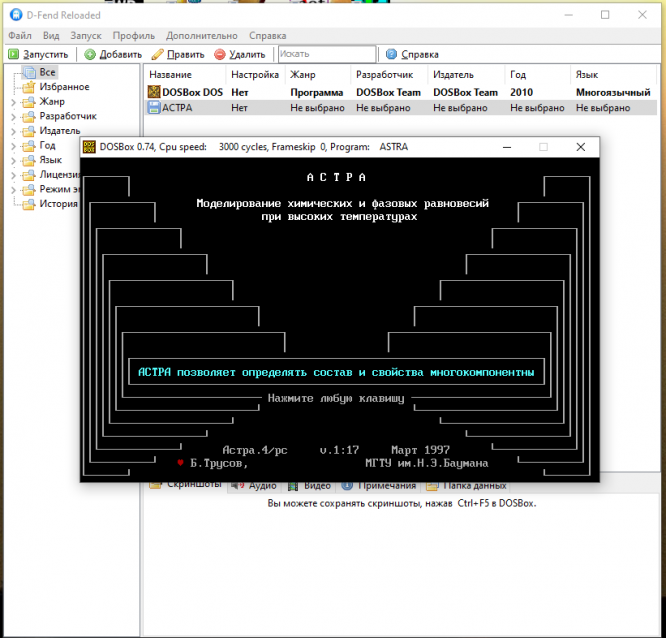The height and width of the screenshot is (638, 666).
Task: Select the АСТРА profile in list
Action: coord(177,108)
